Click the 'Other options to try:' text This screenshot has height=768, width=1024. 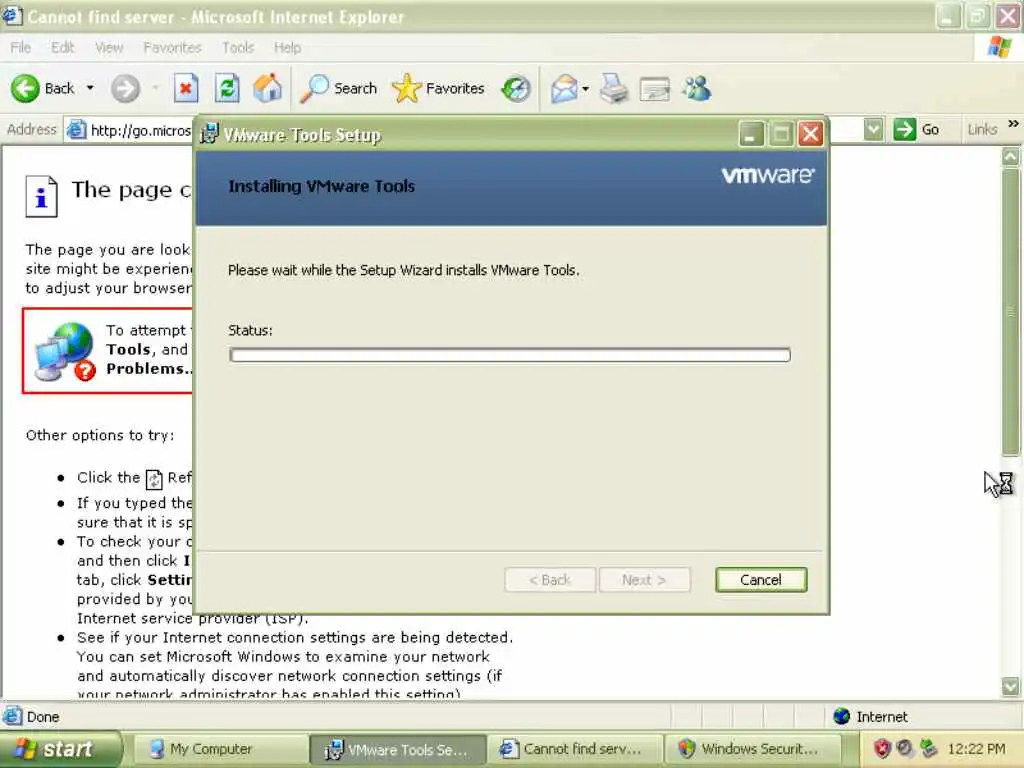pyautogui.click(x=100, y=436)
